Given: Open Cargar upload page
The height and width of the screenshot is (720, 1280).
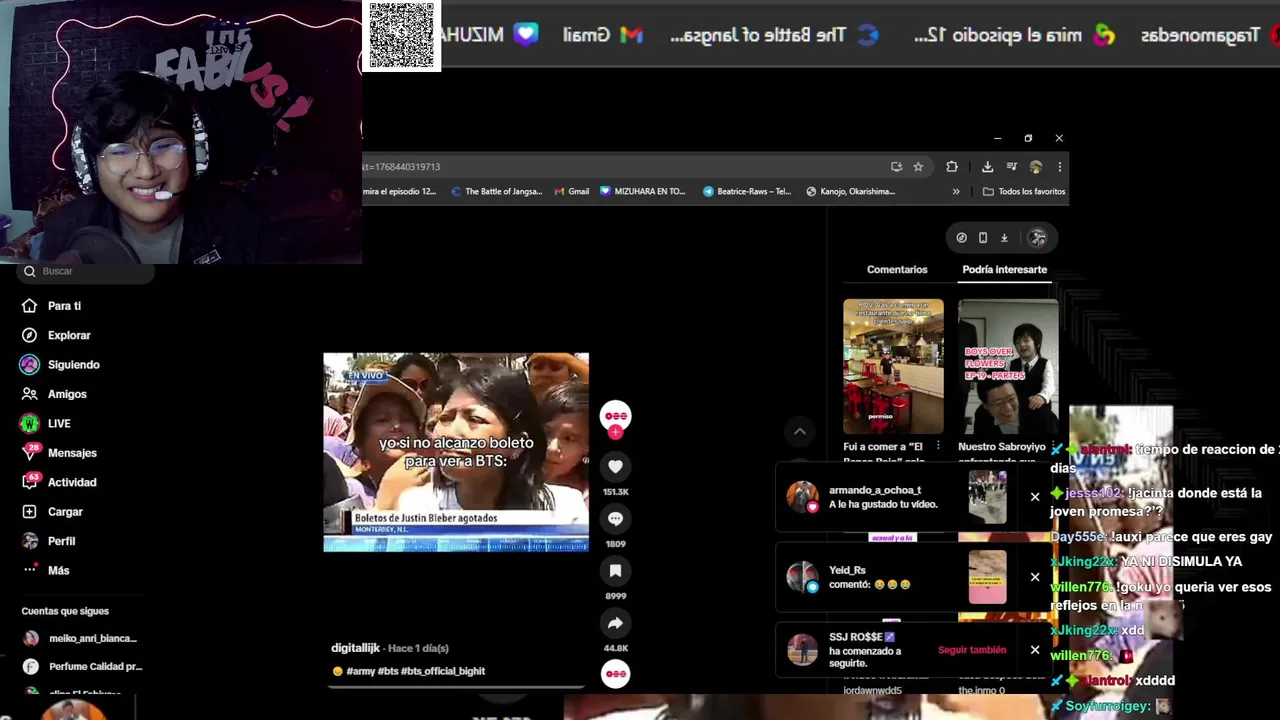Looking at the screenshot, I should click(x=65, y=512).
